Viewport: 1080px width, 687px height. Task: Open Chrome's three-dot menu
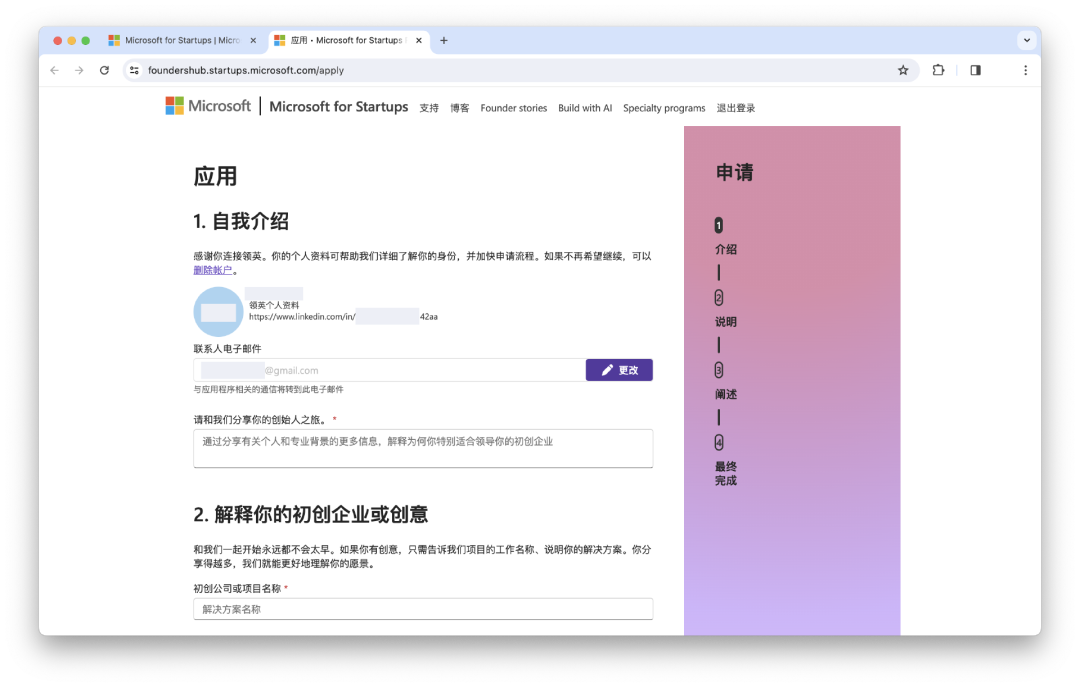point(1026,70)
